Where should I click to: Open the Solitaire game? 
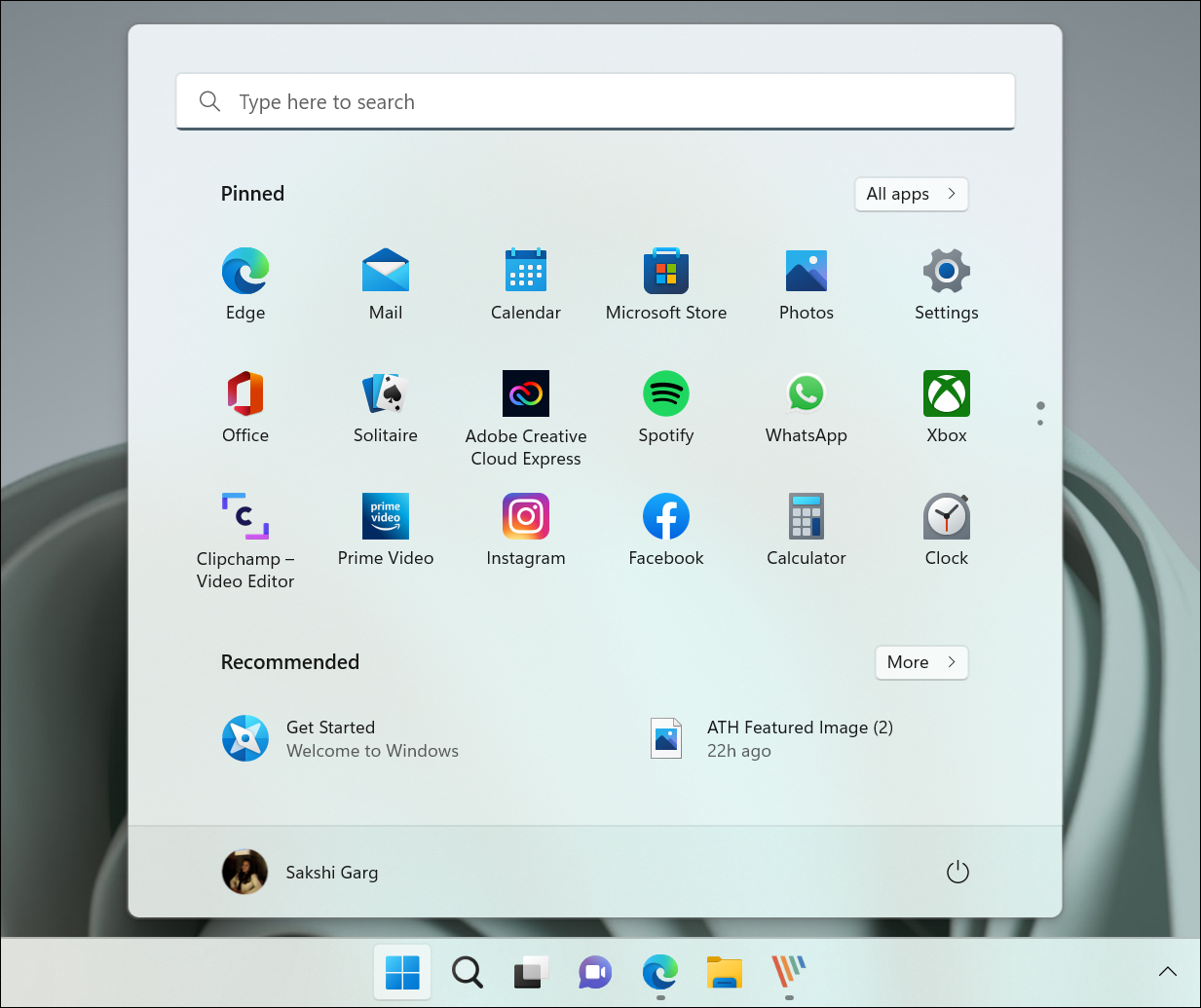point(386,406)
